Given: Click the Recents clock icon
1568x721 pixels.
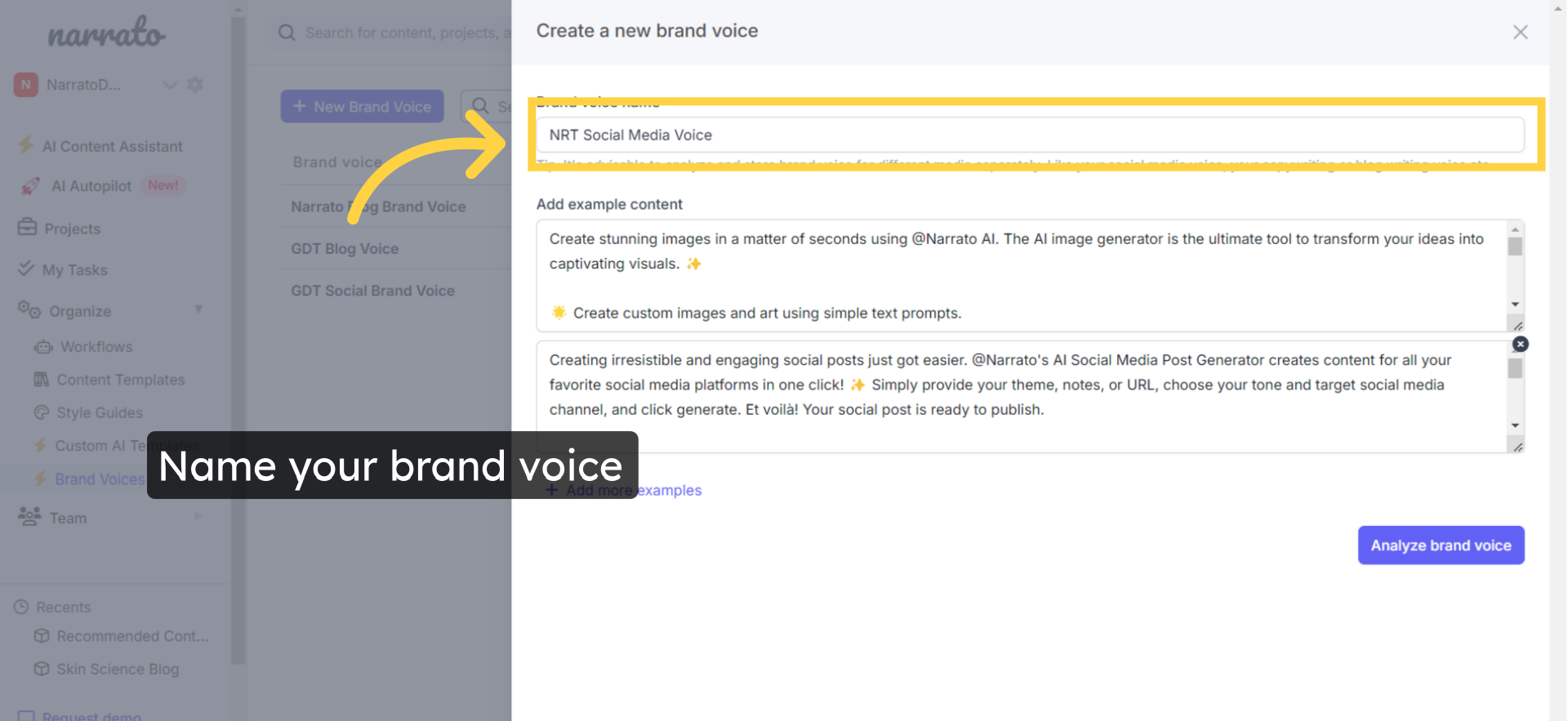Looking at the screenshot, I should 21,607.
